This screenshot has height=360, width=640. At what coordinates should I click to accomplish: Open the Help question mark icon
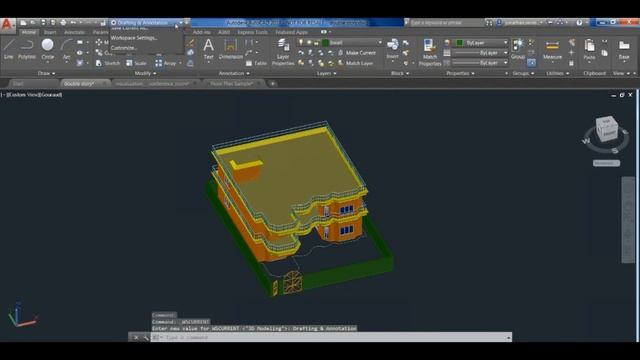(579, 23)
